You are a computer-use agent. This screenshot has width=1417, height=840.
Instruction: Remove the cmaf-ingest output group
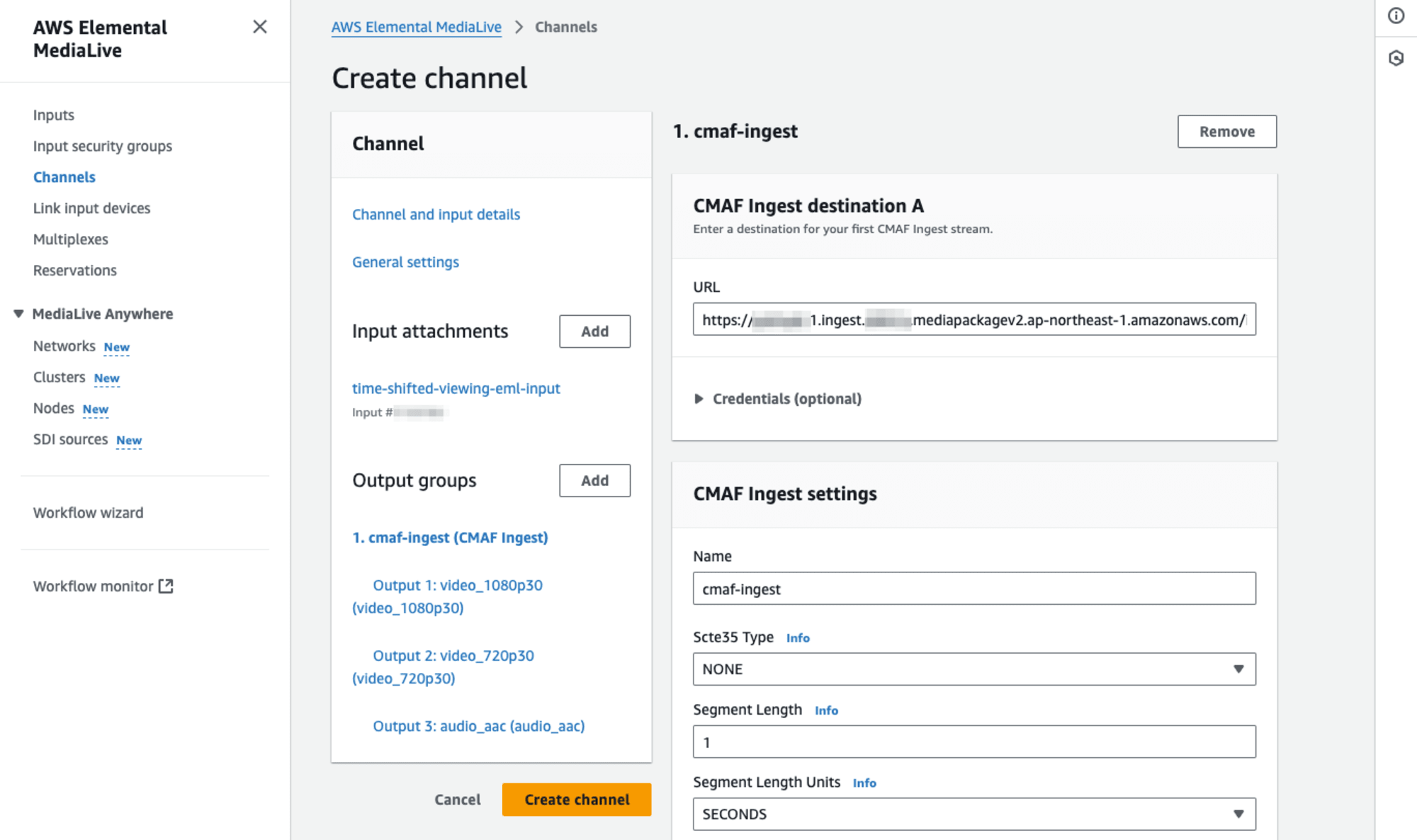[x=1227, y=132]
